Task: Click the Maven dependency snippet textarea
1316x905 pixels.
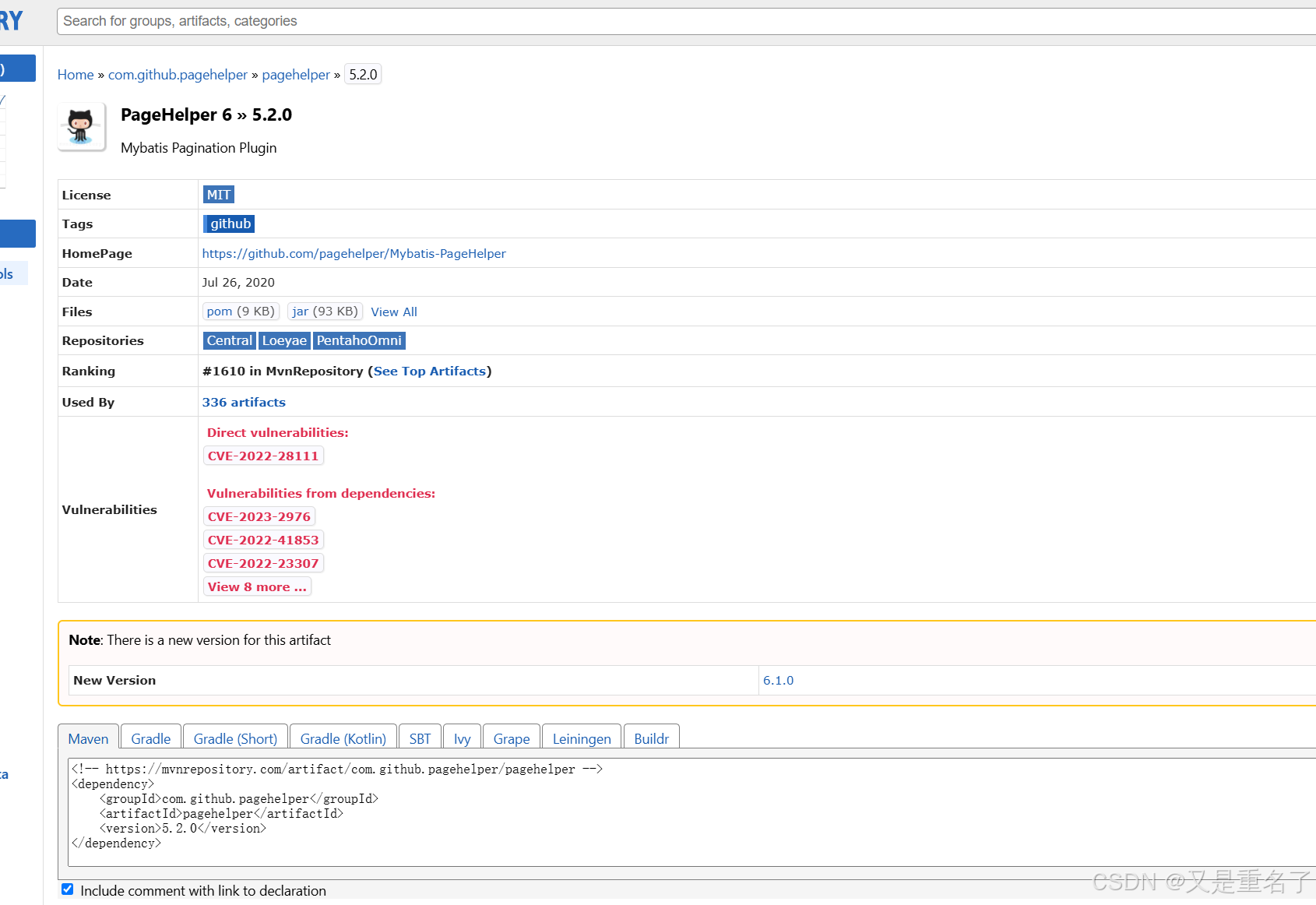Action: click(691, 812)
